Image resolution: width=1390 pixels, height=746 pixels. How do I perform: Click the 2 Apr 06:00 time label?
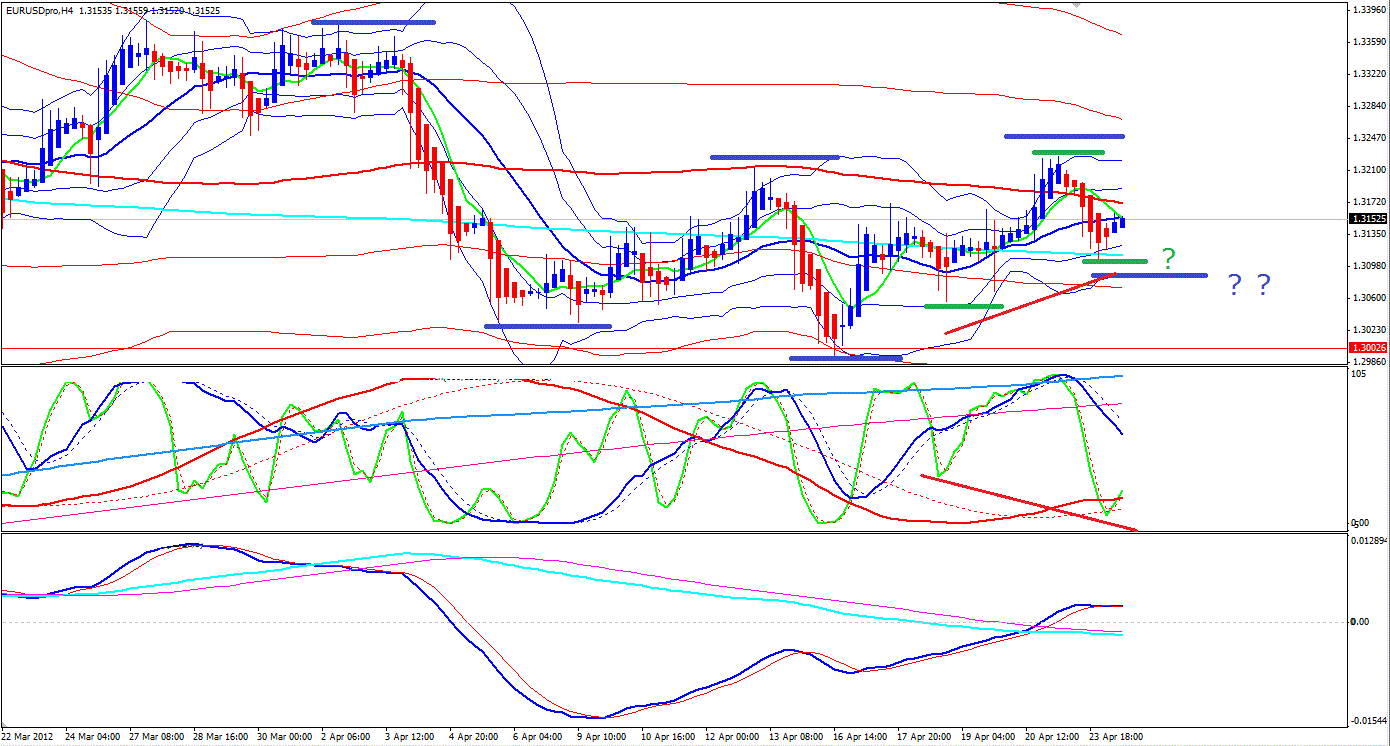[x=348, y=736]
